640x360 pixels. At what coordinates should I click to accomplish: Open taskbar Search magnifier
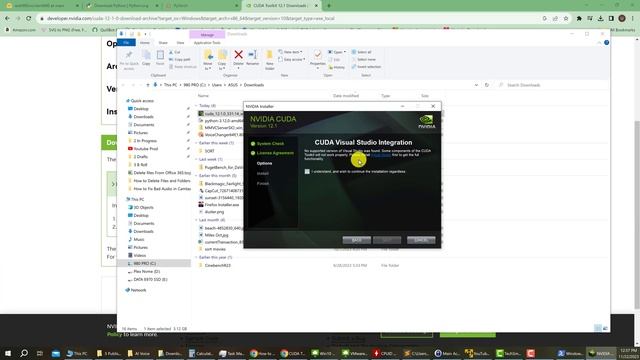click(24, 353)
